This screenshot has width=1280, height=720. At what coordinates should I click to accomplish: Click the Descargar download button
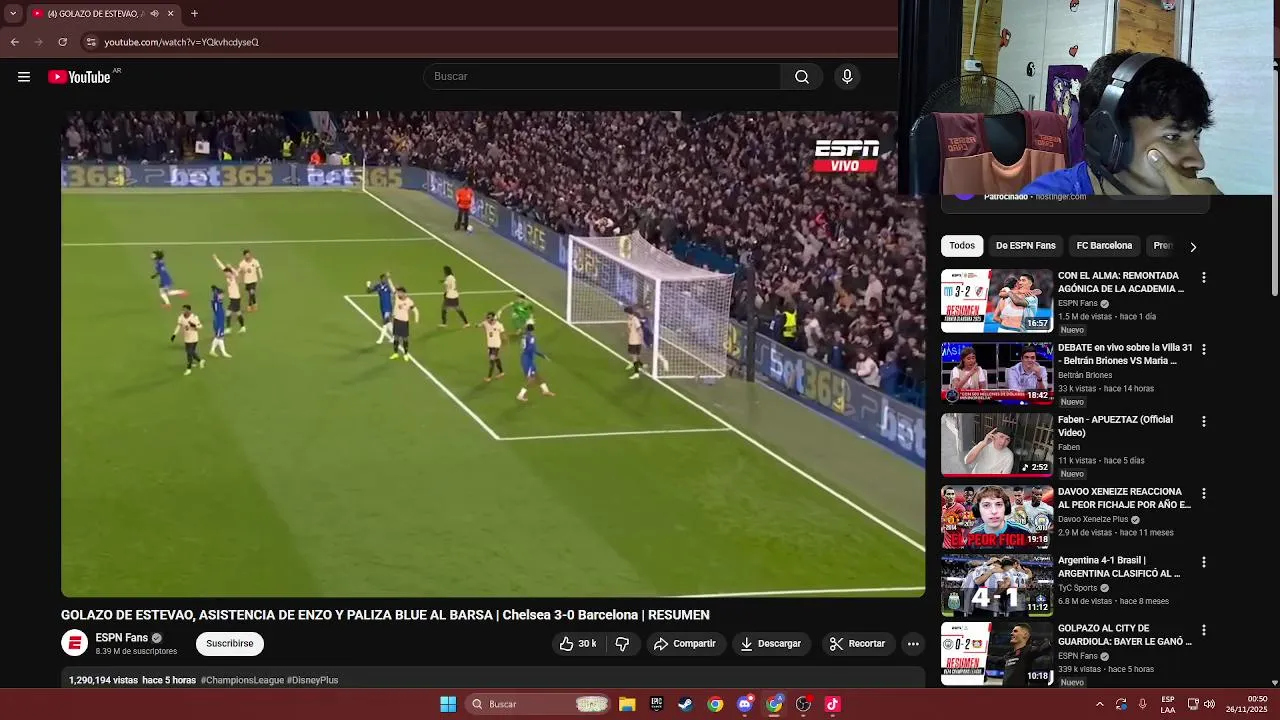[x=771, y=644]
